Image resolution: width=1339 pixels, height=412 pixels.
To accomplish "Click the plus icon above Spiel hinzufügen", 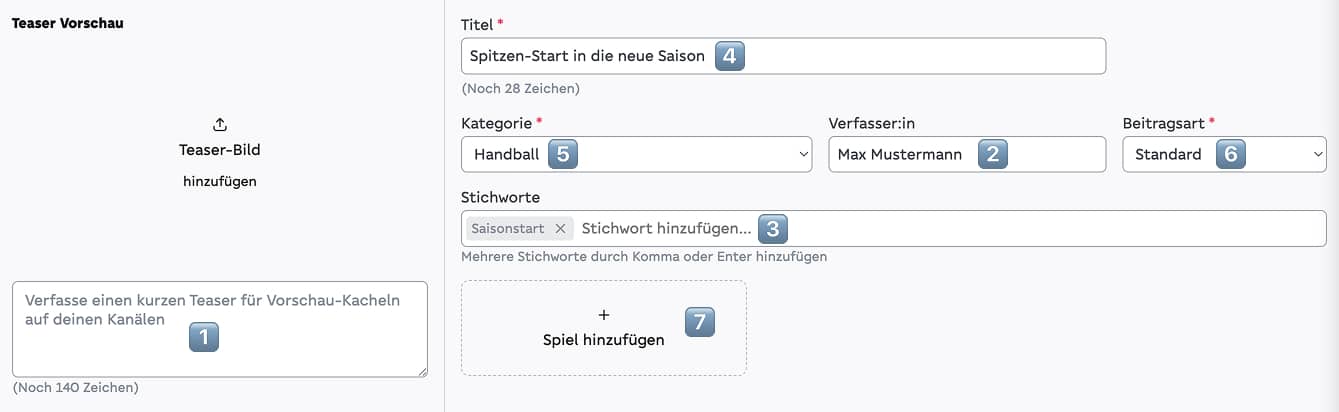I will click(603, 314).
